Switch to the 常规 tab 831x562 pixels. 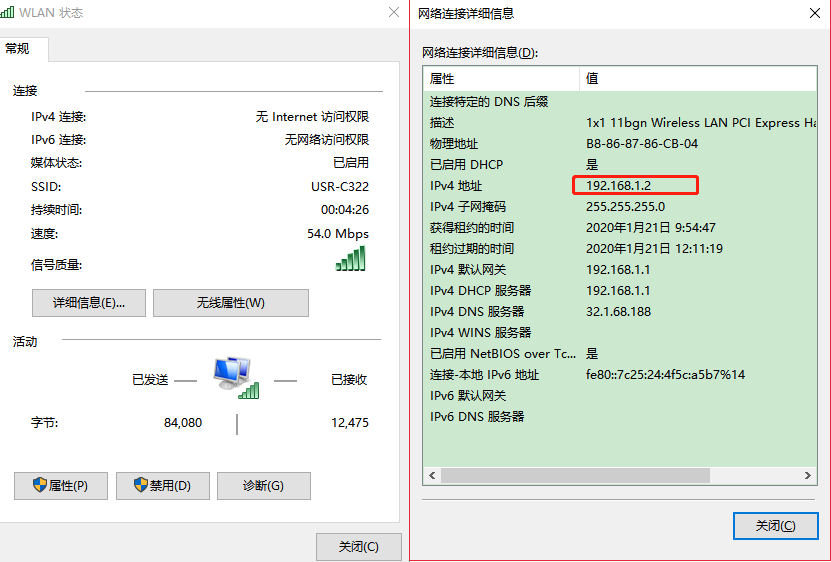click(x=18, y=49)
